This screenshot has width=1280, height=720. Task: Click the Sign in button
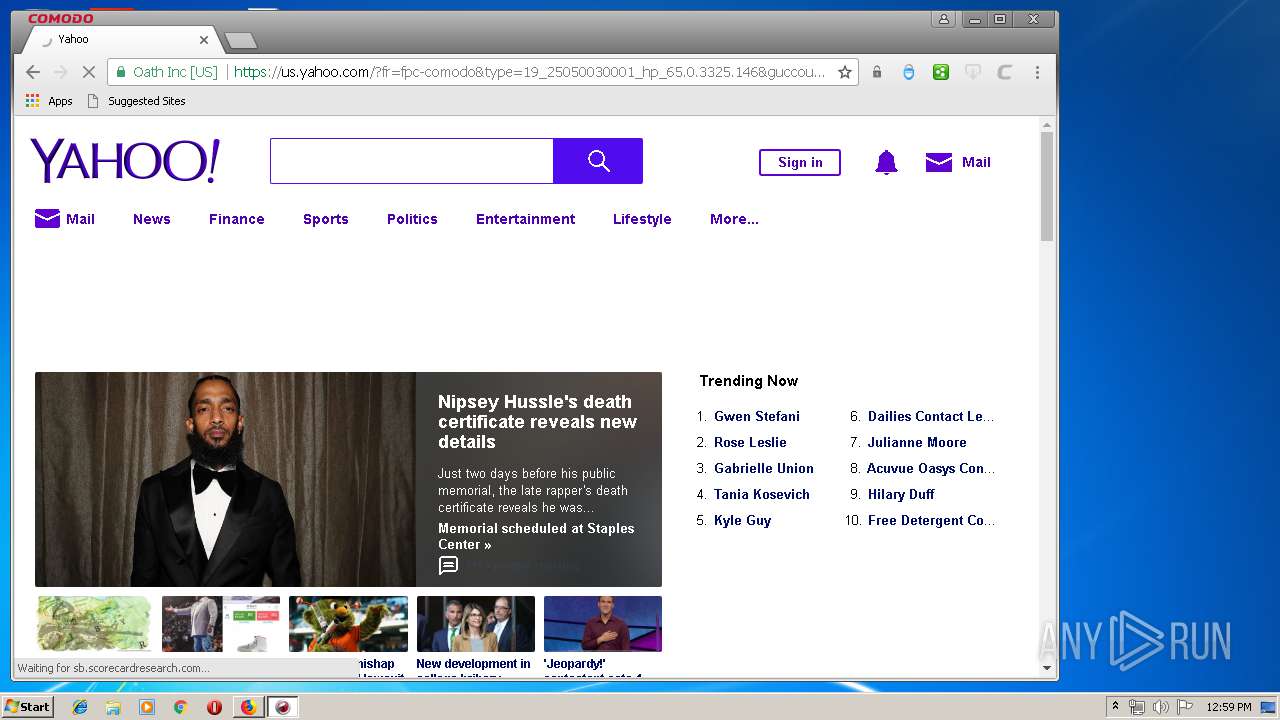click(x=800, y=162)
